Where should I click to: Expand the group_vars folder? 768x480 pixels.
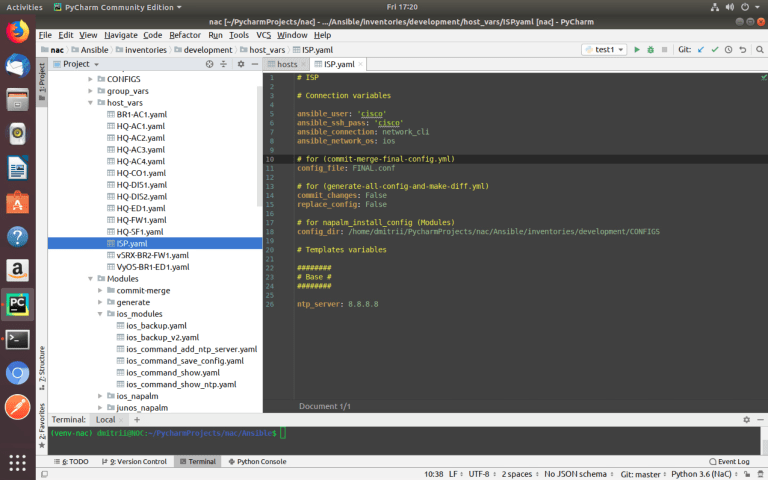click(90, 91)
